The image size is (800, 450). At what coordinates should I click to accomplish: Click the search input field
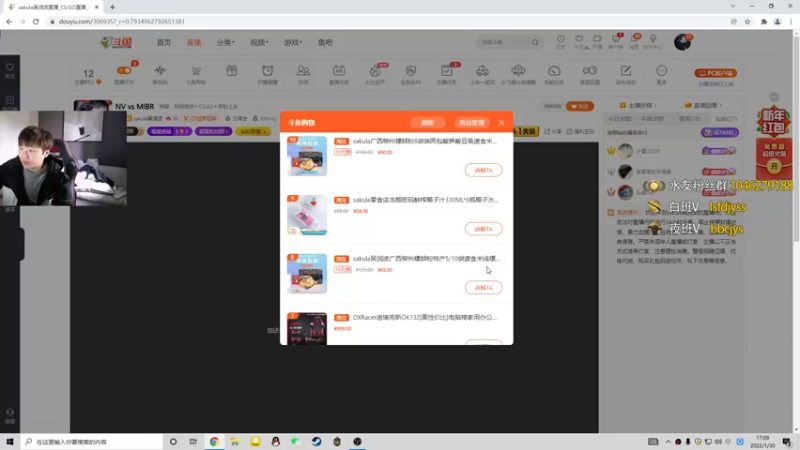click(x=503, y=42)
